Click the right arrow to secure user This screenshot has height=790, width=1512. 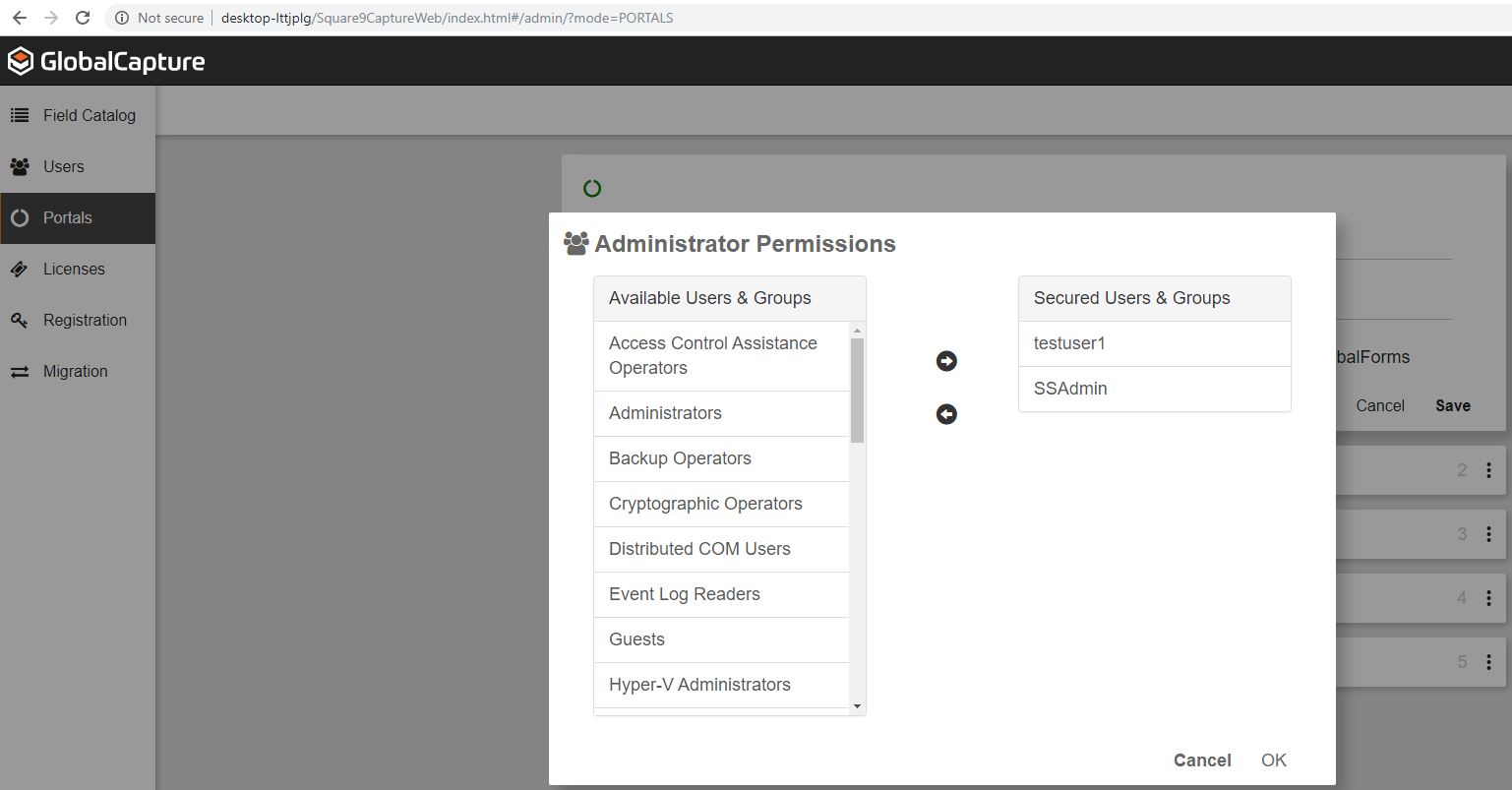coord(946,361)
